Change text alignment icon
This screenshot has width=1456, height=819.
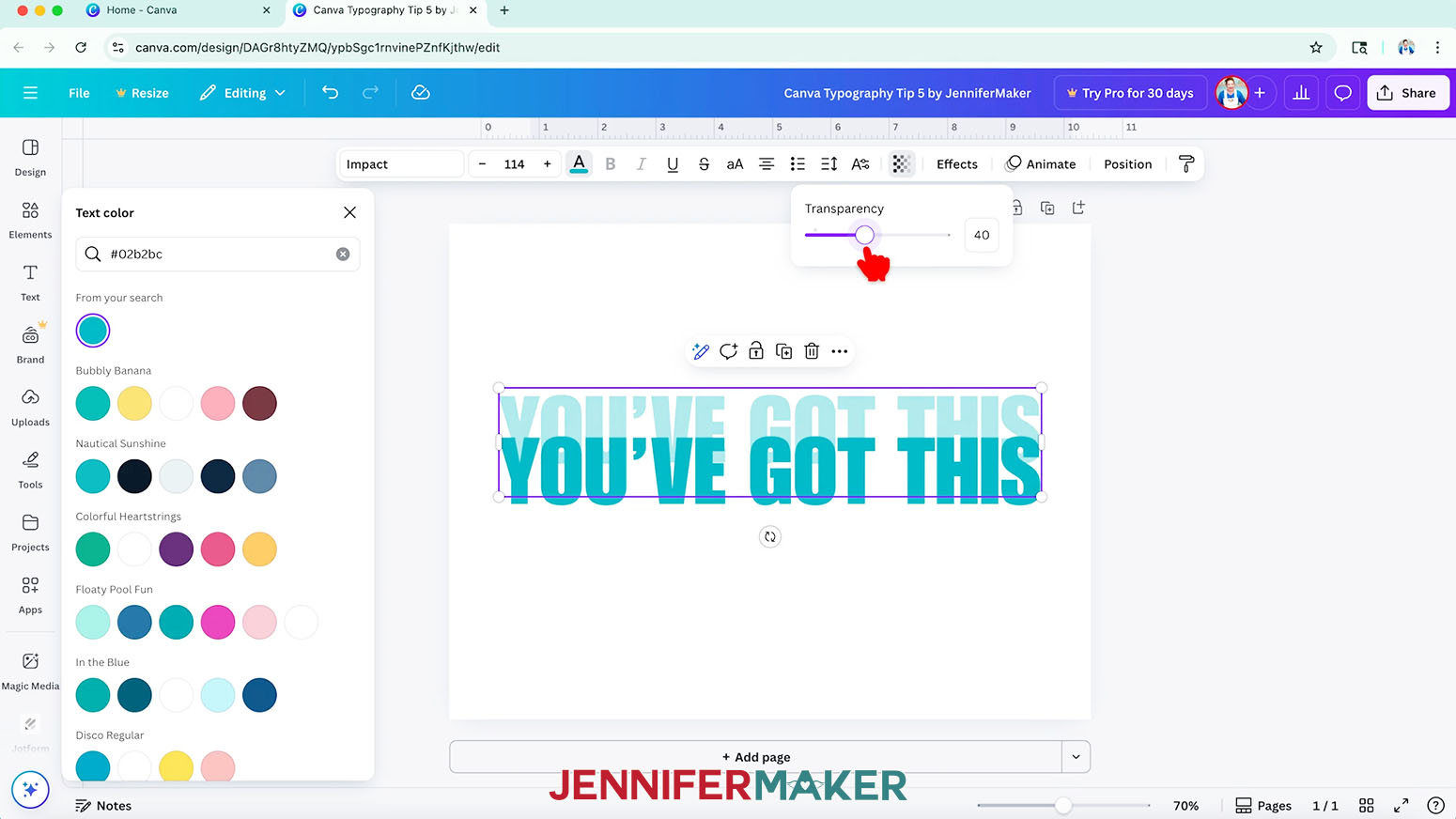pos(767,163)
